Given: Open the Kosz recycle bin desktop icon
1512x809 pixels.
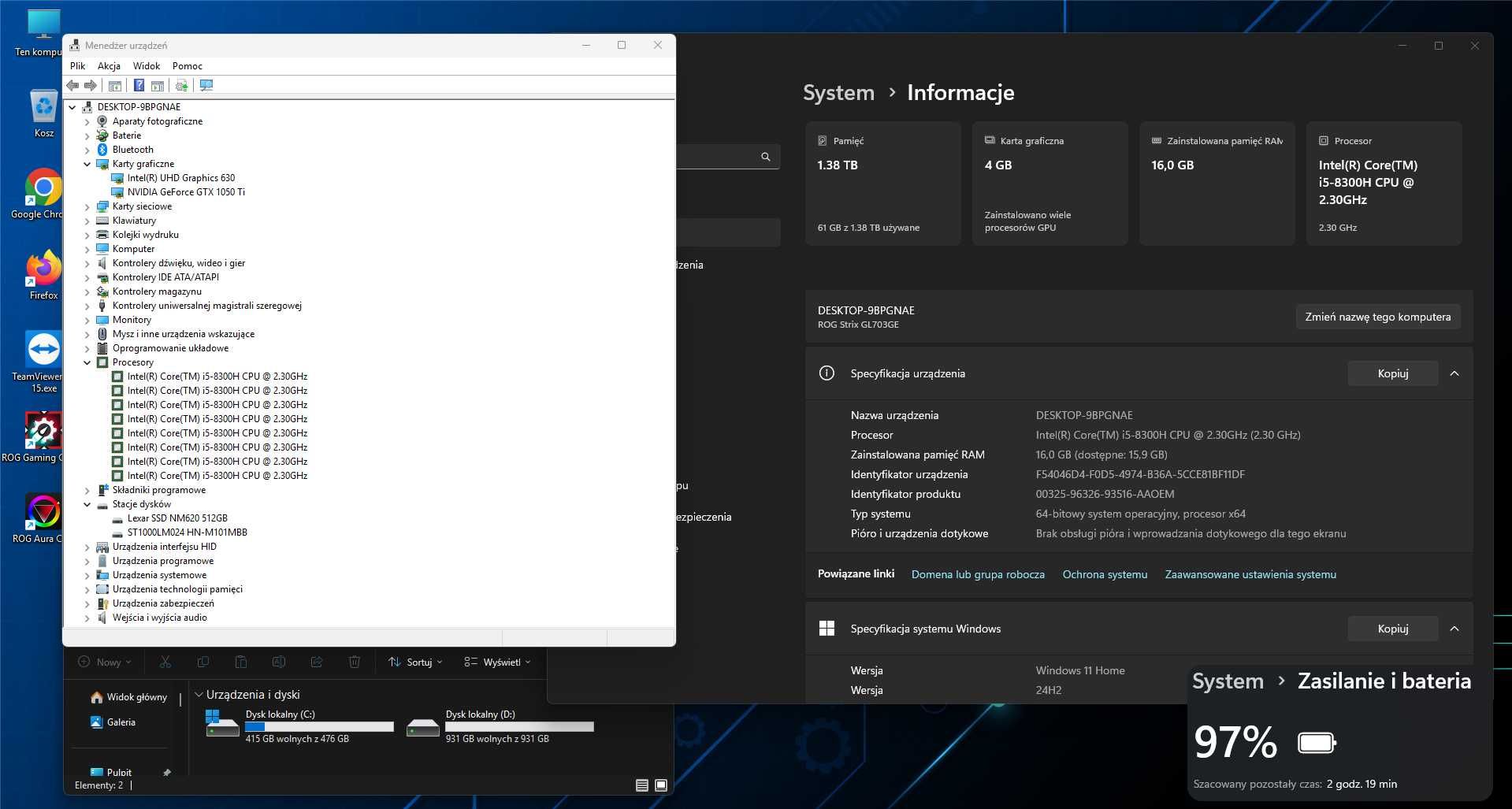Looking at the screenshot, I should [x=43, y=113].
